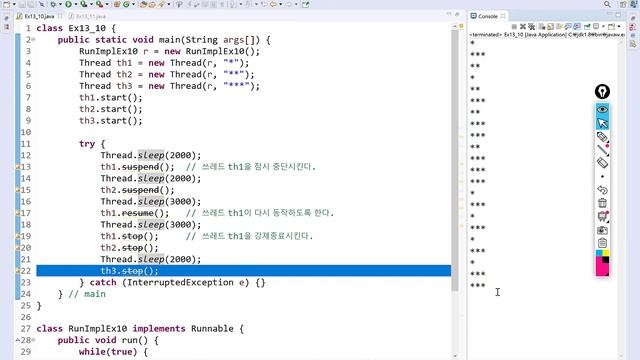Click the editor area Minimize button
The width and height of the screenshot is (640, 360).
[x=449, y=14]
